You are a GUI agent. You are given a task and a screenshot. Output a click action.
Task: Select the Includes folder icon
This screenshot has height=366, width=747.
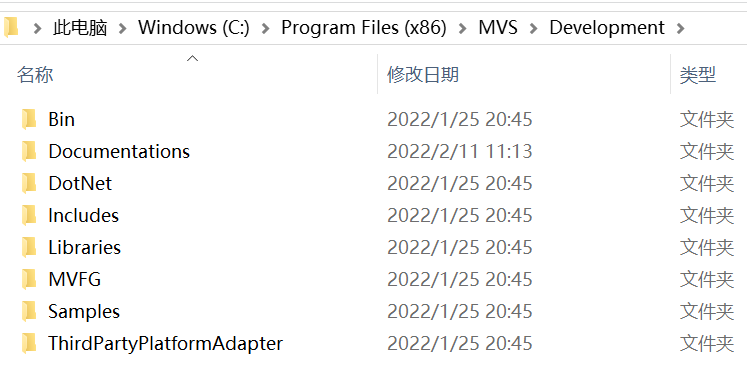click(x=29, y=215)
